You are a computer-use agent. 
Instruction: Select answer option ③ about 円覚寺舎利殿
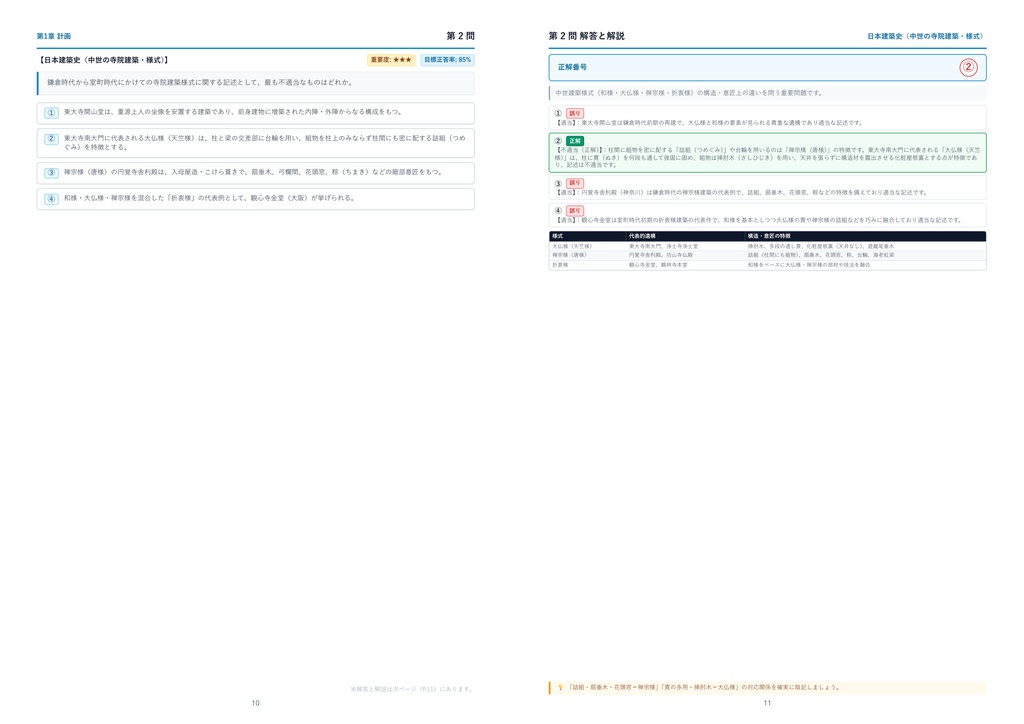[x=255, y=173]
